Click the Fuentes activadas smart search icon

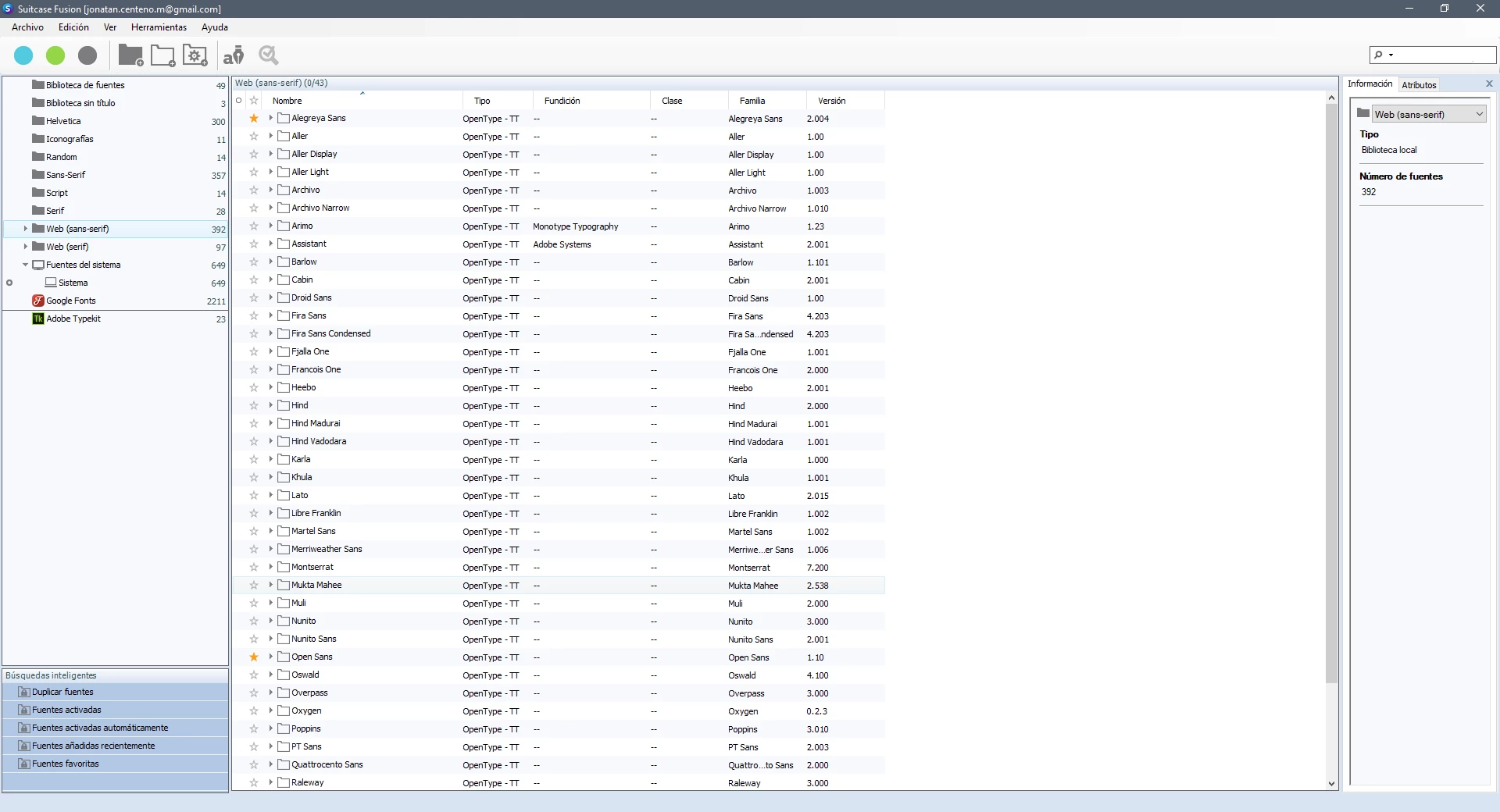coord(24,710)
